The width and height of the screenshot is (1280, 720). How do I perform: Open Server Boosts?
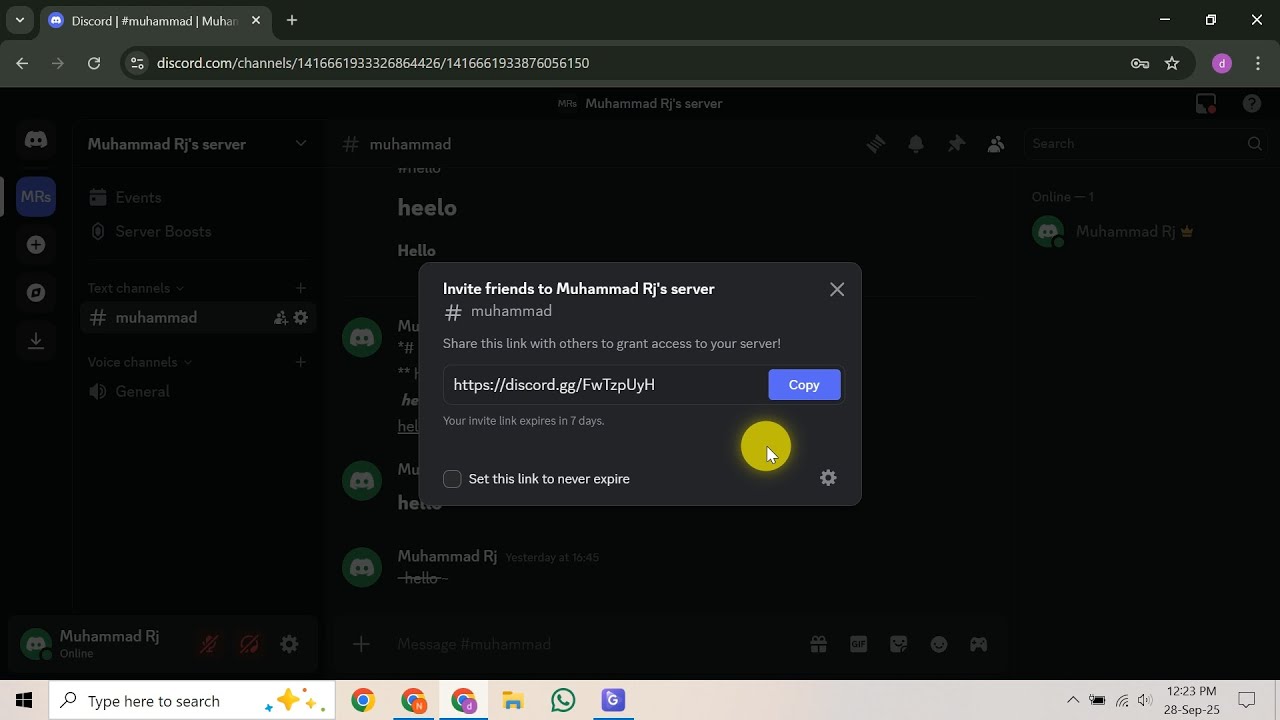pos(198,231)
